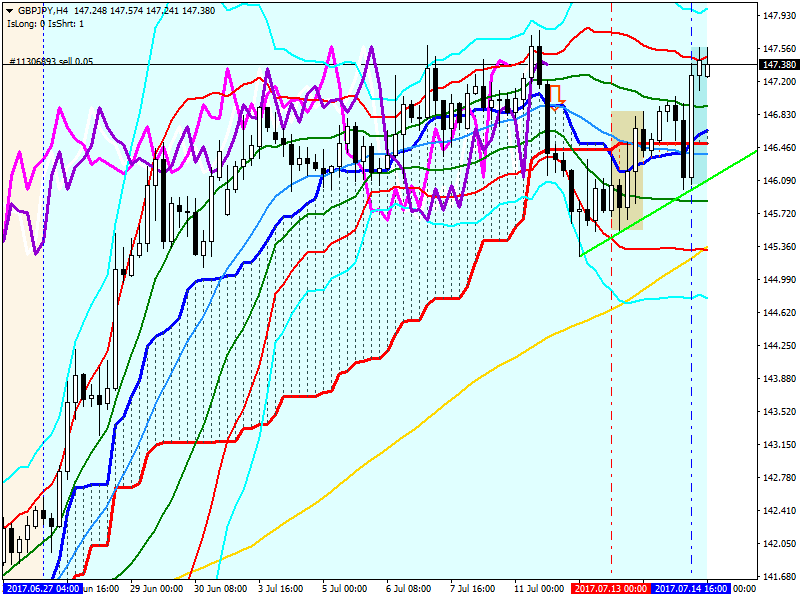Click the 142.780 price scale label
800x600 pixels.
pos(779,478)
